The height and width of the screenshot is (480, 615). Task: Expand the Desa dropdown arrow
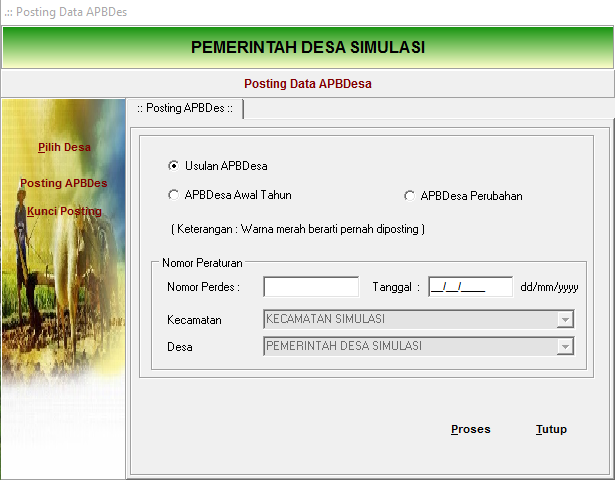coord(565,347)
